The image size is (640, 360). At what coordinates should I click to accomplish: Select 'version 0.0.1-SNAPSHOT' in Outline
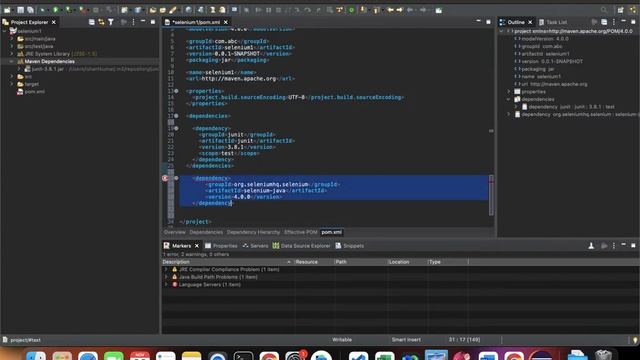point(548,61)
